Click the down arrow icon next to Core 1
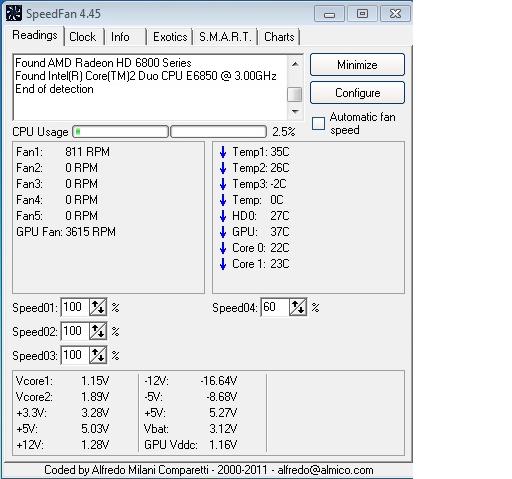512x479 pixels. coord(223,264)
